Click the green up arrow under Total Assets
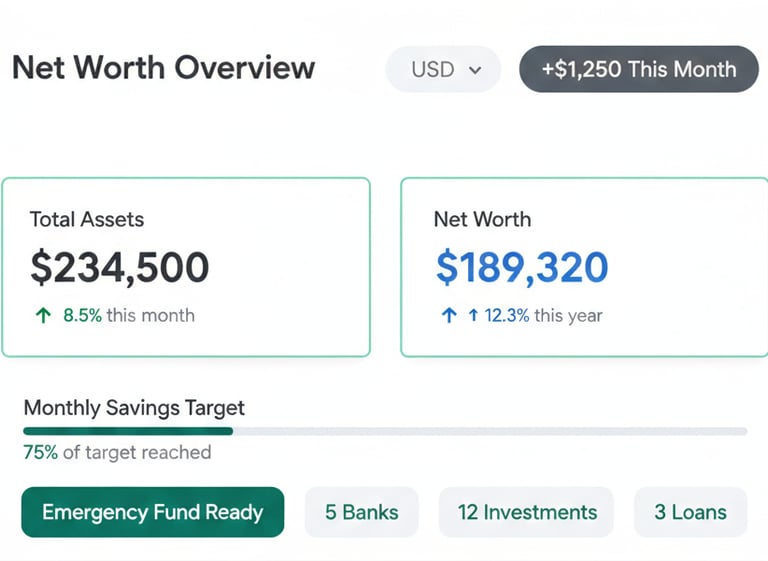Screen dimensions: 768x561 click(x=43, y=316)
